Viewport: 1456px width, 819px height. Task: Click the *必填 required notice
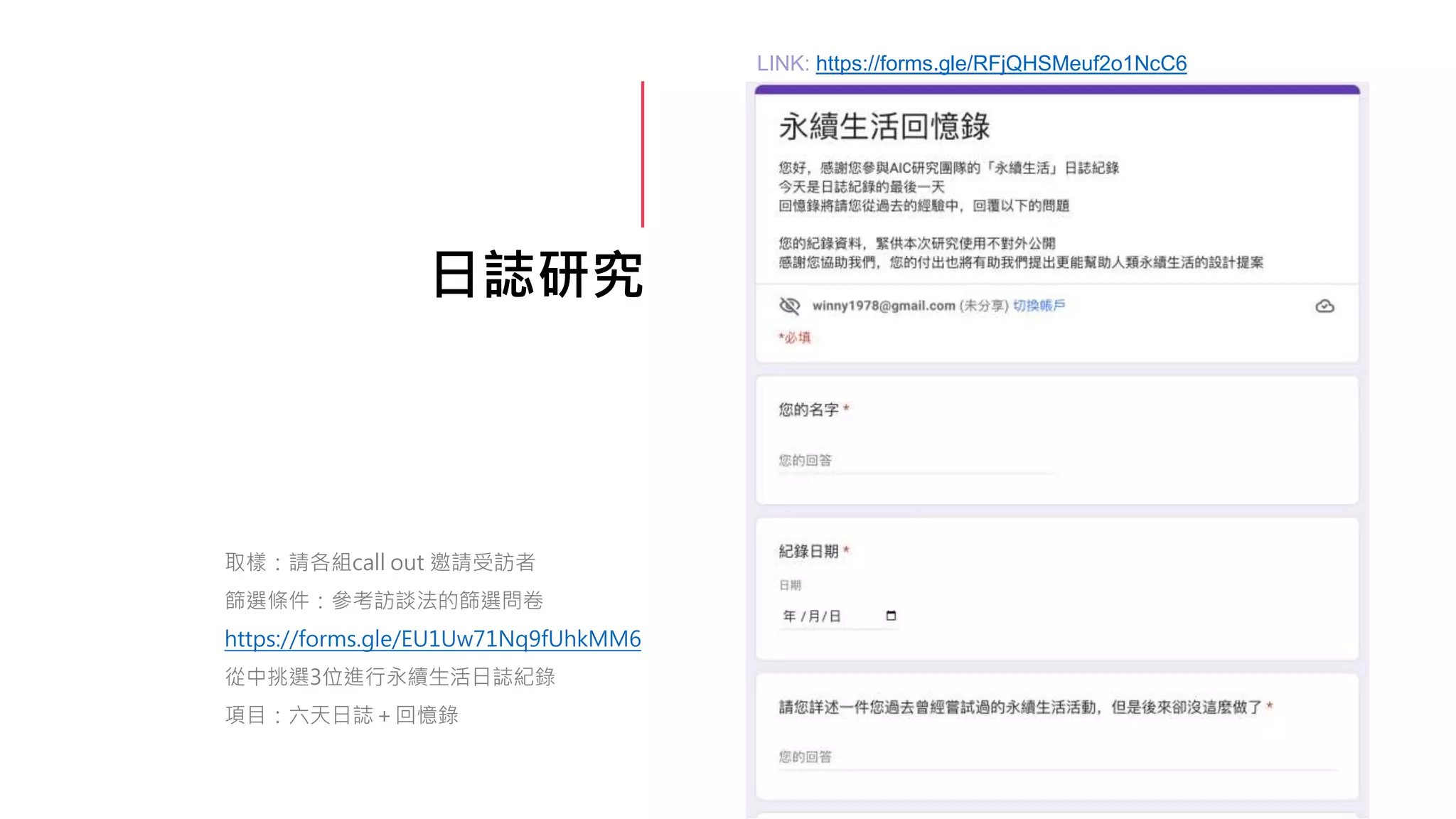[x=795, y=338]
